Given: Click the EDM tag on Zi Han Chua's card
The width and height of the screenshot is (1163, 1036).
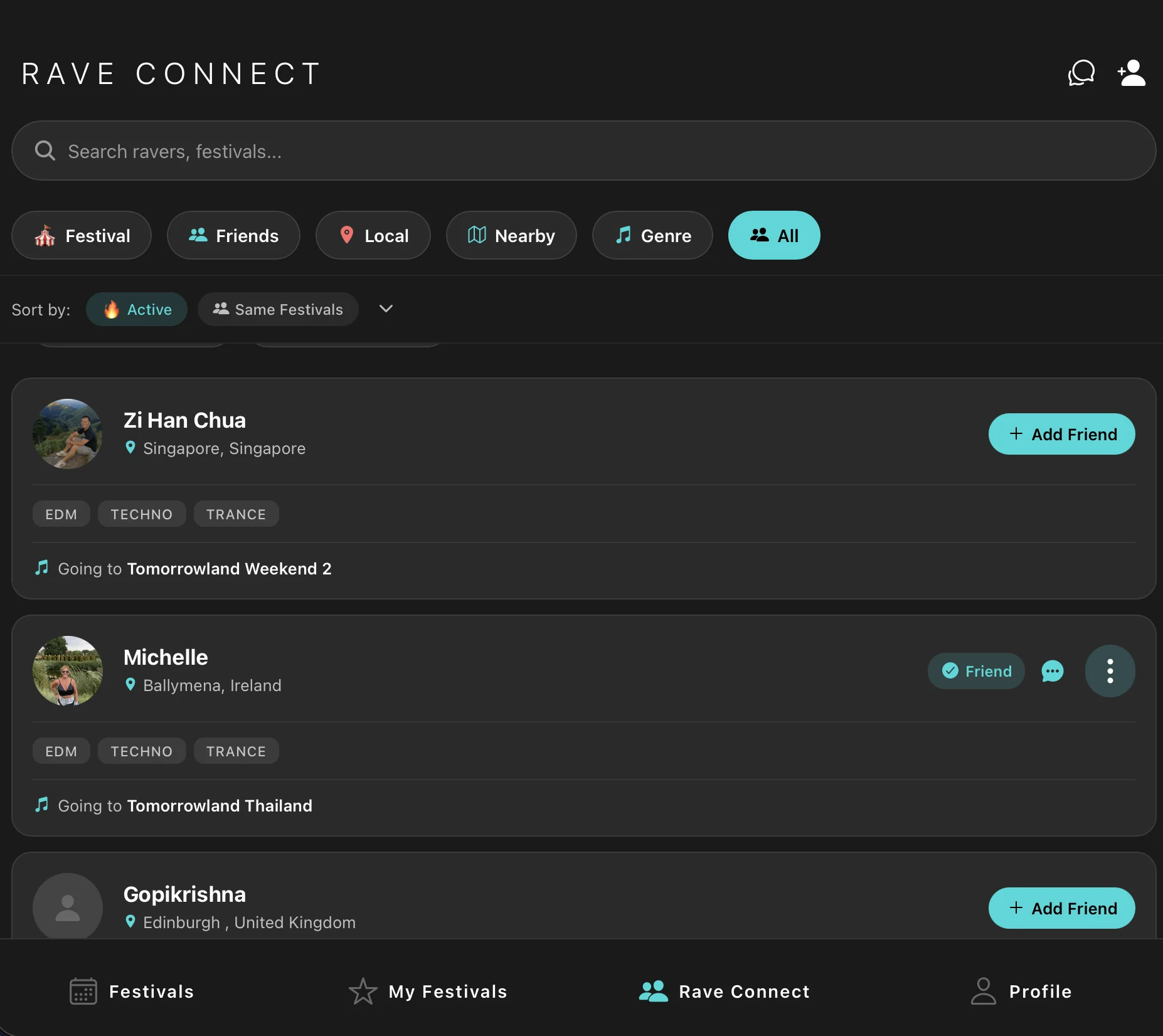Looking at the screenshot, I should point(61,514).
